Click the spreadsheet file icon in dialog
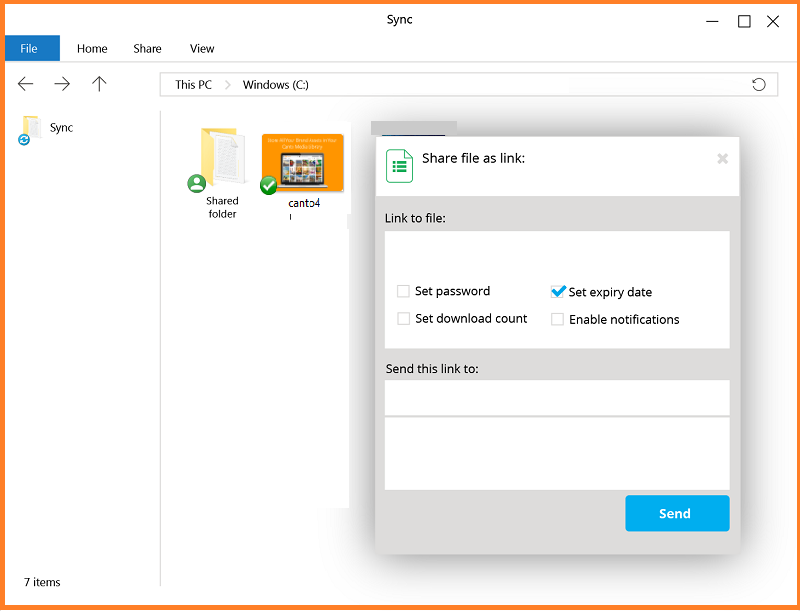This screenshot has height=611, width=801. [x=399, y=166]
